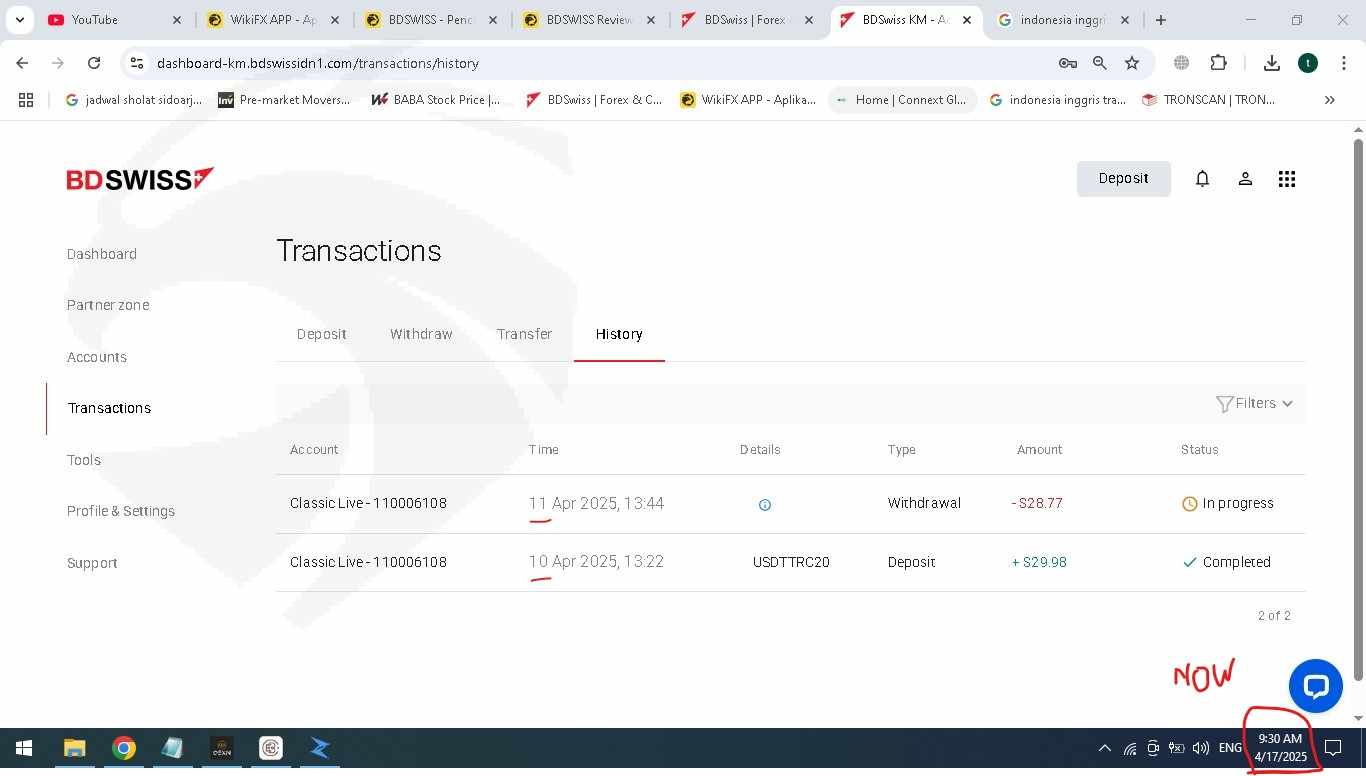Click the 11 Apr 2025, 13:44 time
This screenshot has width=1366, height=776.
tap(596, 504)
